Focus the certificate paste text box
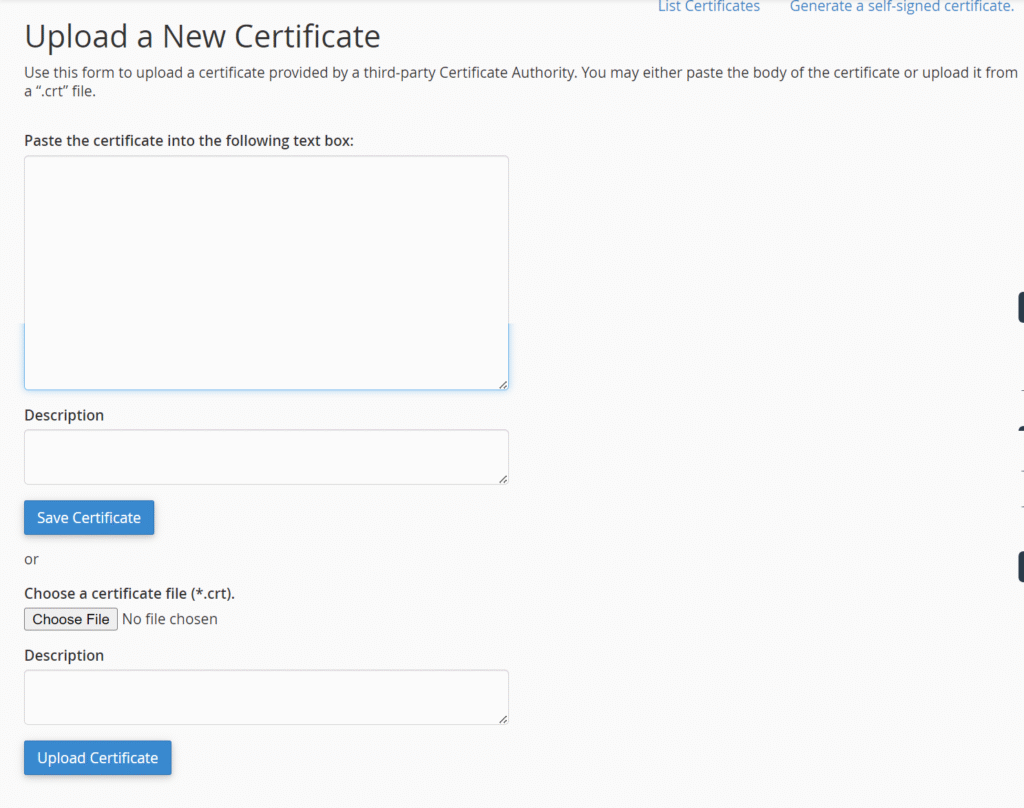This screenshot has width=1024, height=808. coord(266,272)
